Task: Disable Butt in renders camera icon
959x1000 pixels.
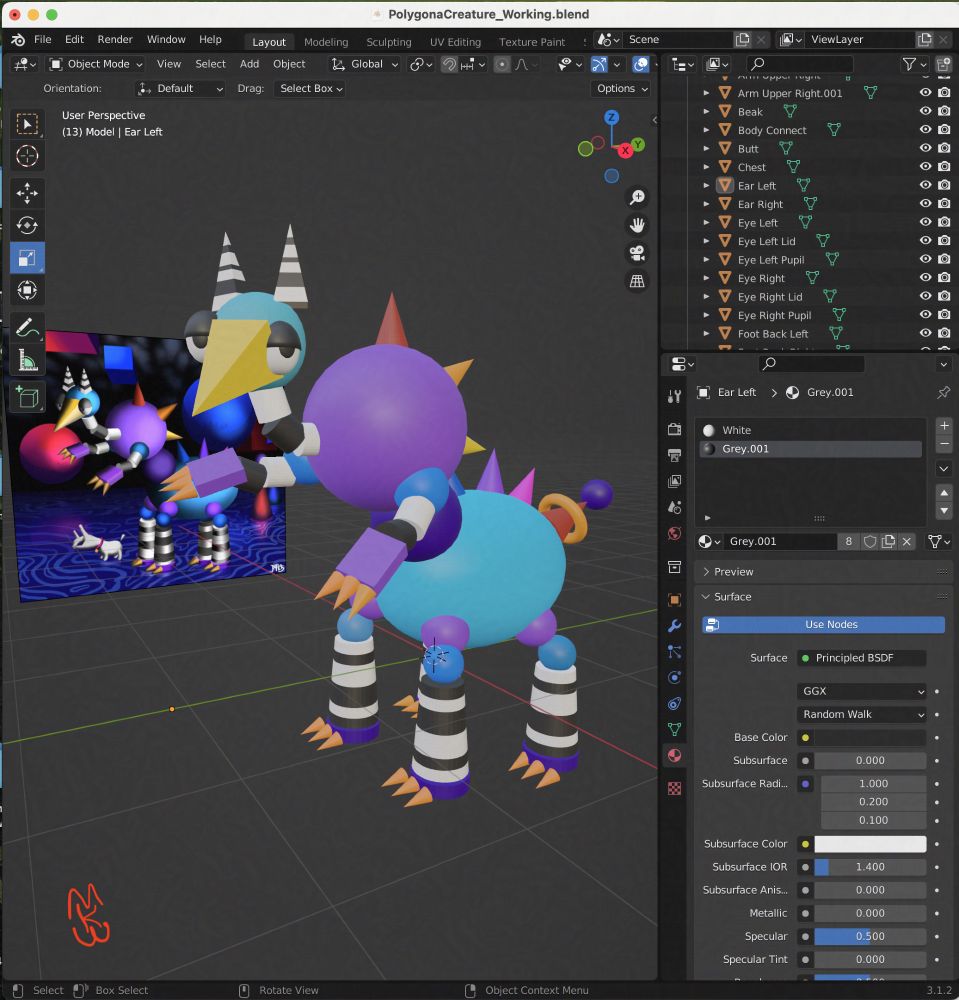Action: tap(944, 148)
